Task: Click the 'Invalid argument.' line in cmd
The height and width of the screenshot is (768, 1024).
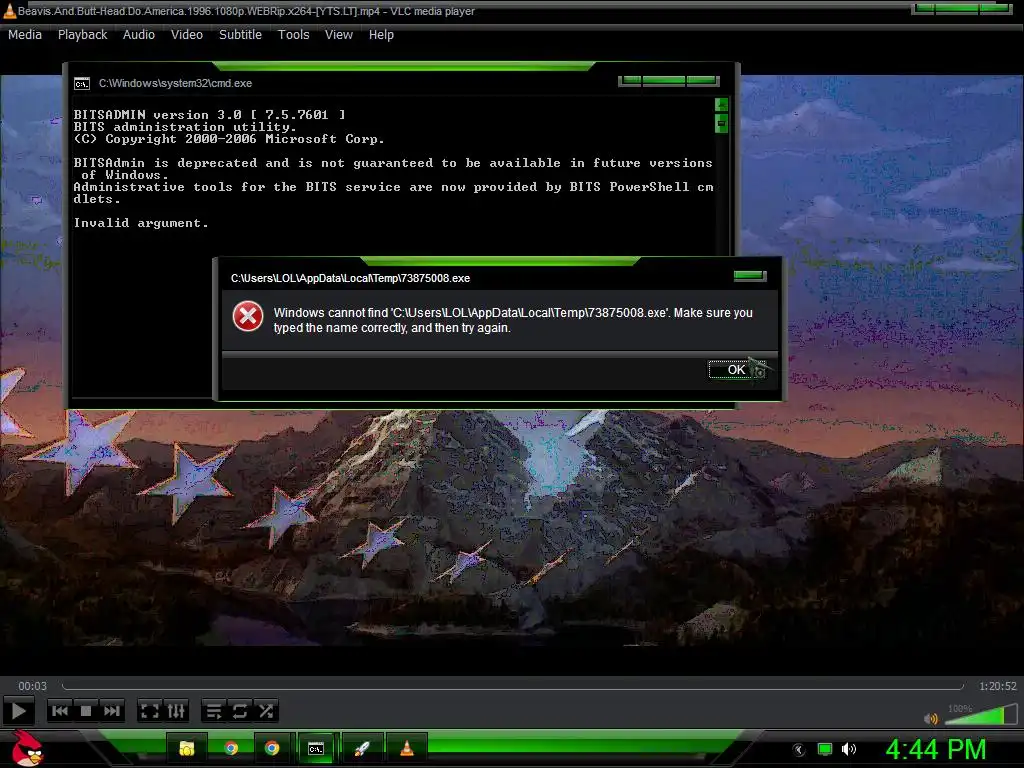Action: (141, 223)
